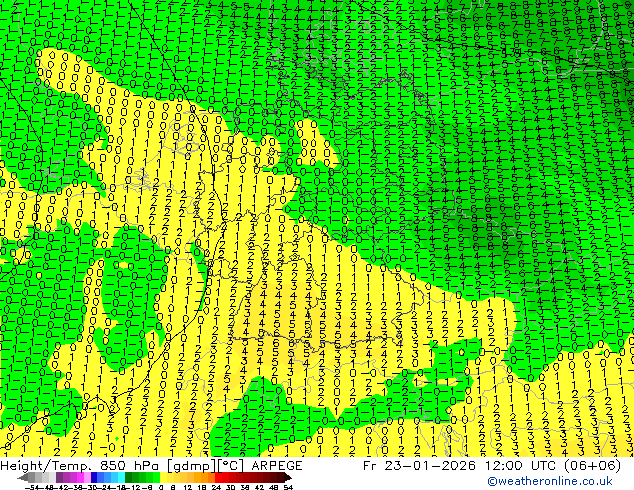Click the 'ARPEGE' model label
Screen dimensions: 634x490
[277, 466]
